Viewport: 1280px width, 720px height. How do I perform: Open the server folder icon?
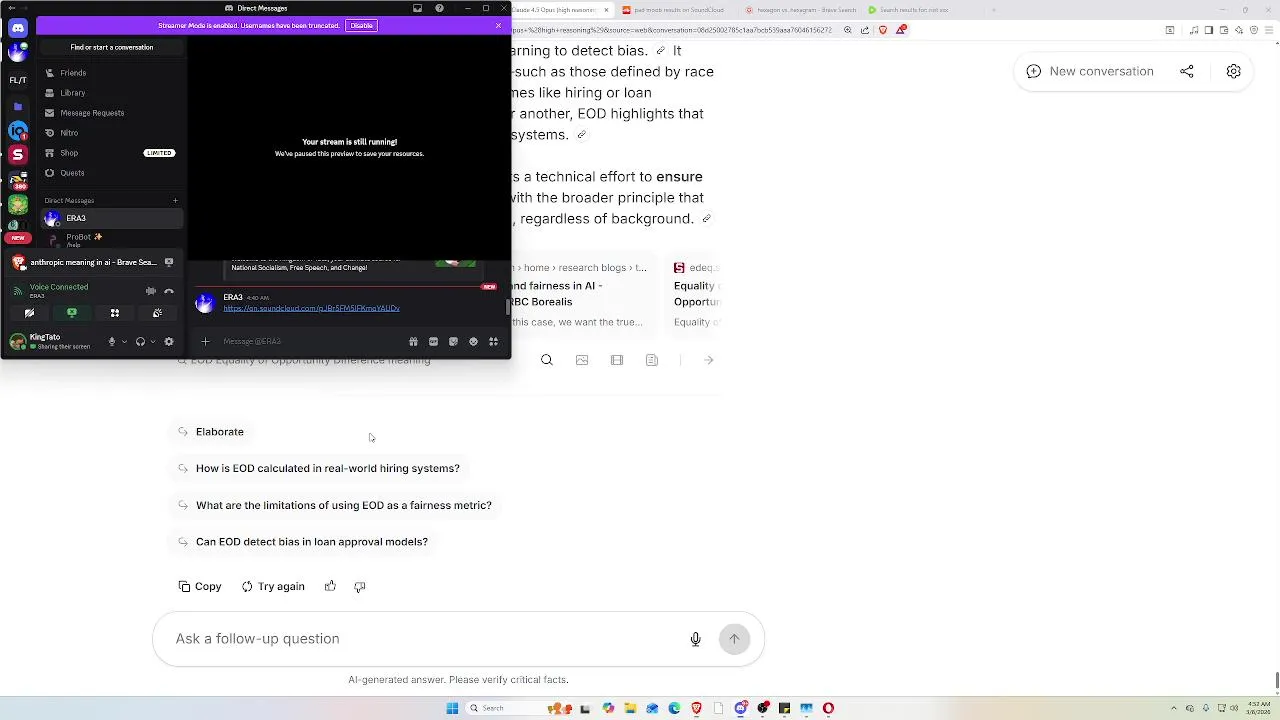coord(17,106)
